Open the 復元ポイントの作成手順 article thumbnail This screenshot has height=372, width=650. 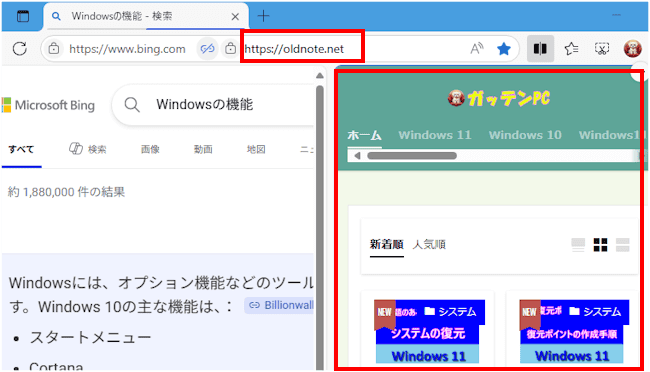[x=575, y=332]
